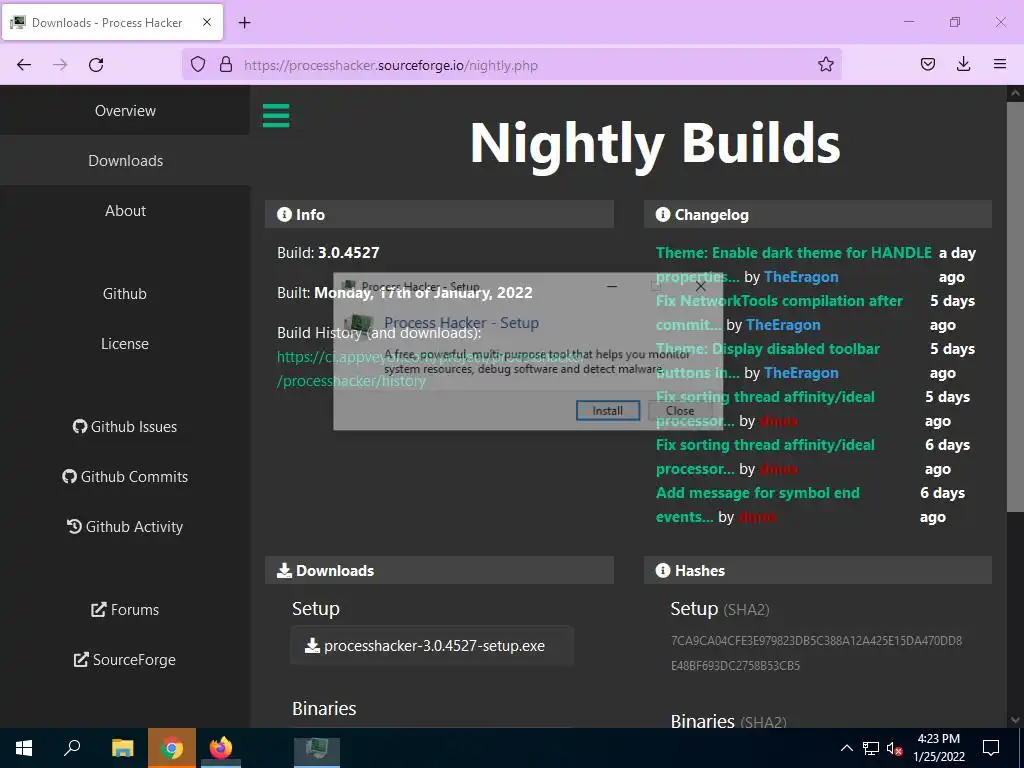This screenshot has width=1024, height=768.
Task: Minimize the Process Hacker Setup dialog
Action: tap(612, 286)
